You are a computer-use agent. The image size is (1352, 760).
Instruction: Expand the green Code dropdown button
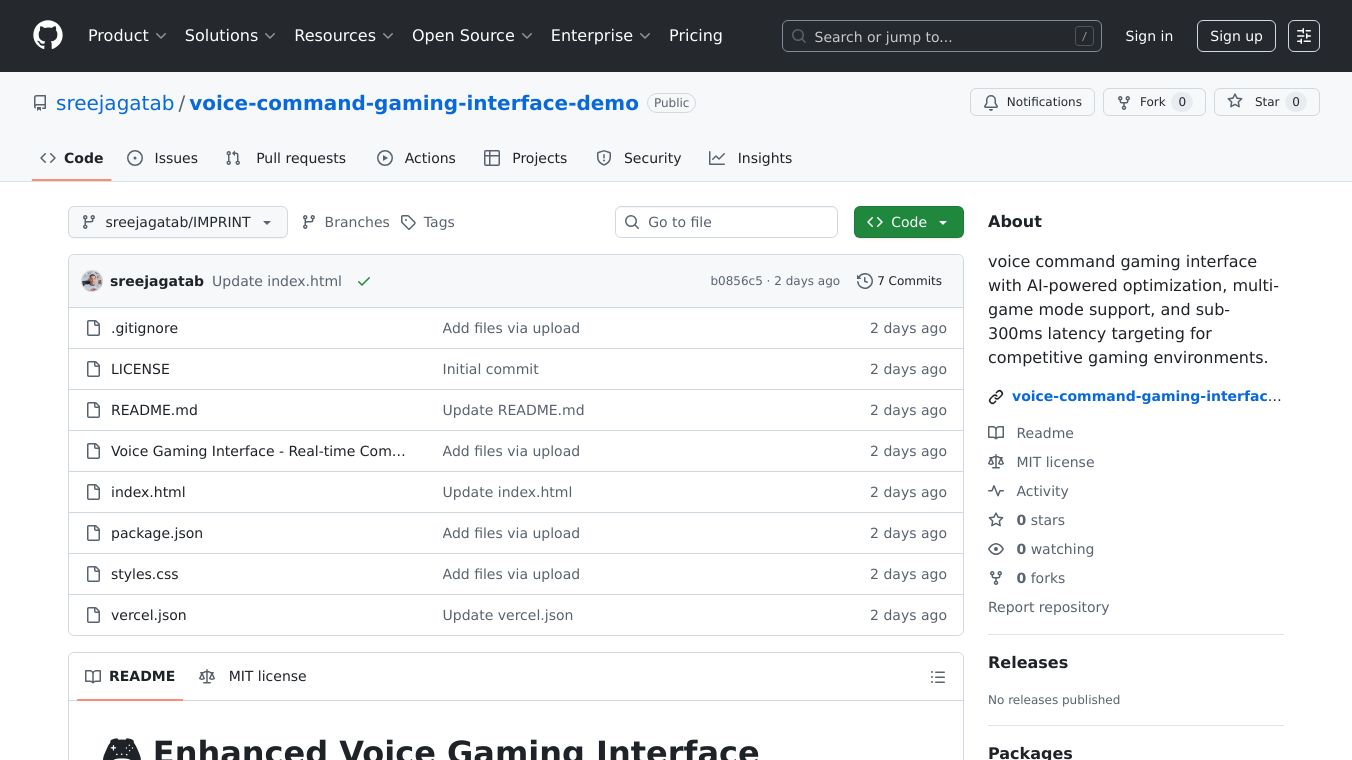908,222
